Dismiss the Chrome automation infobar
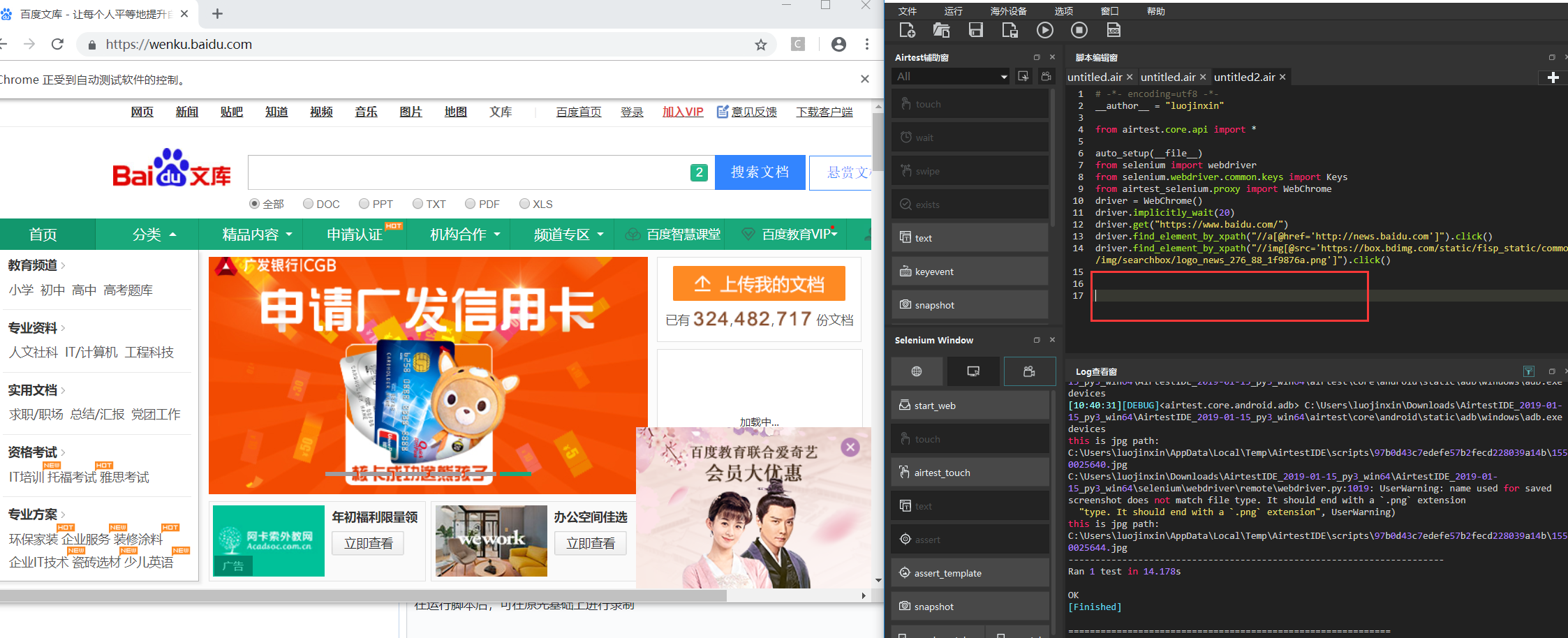The height and width of the screenshot is (638, 1568). (x=864, y=79)
